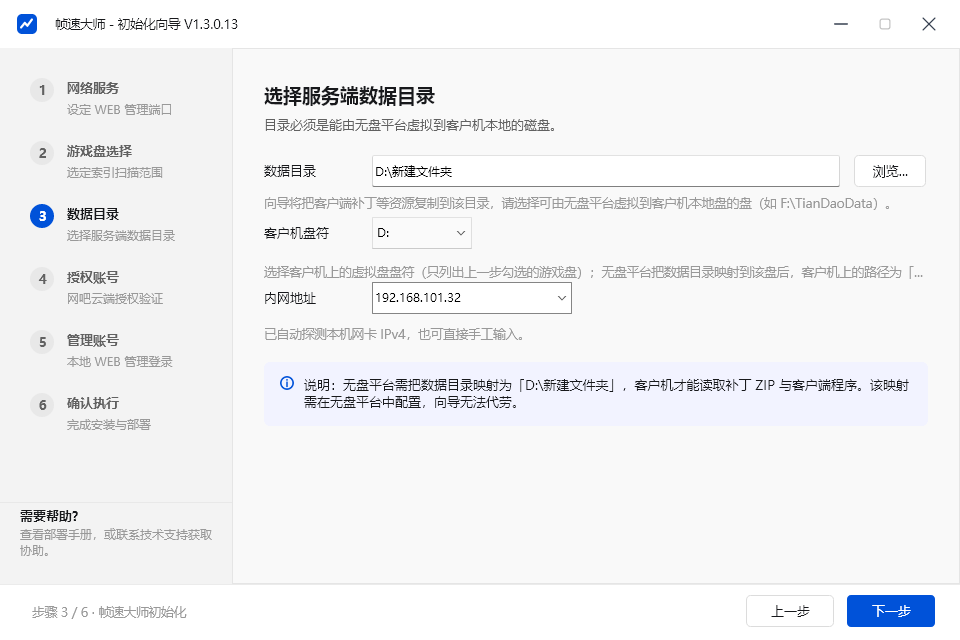Minimize the wizard window
The width and height of the screenshot is (960, 640).
pos(841,24)
